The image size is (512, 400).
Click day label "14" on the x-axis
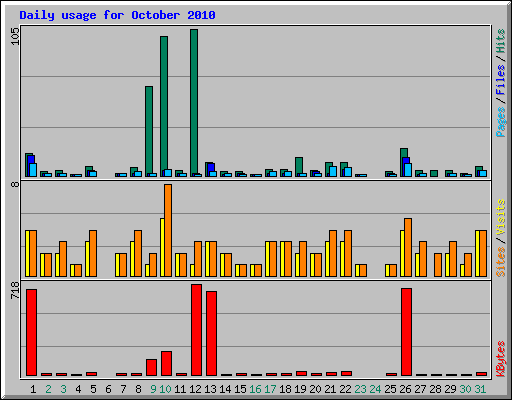(225, 389)
